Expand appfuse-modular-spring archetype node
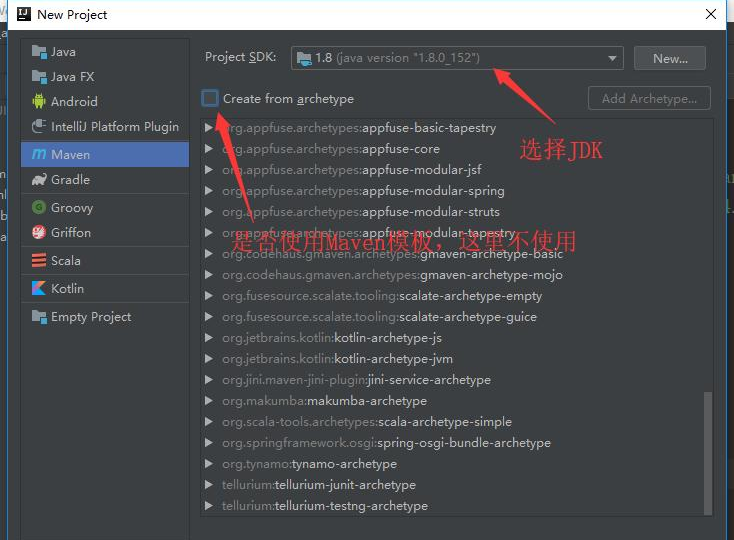 click(209, 190)
